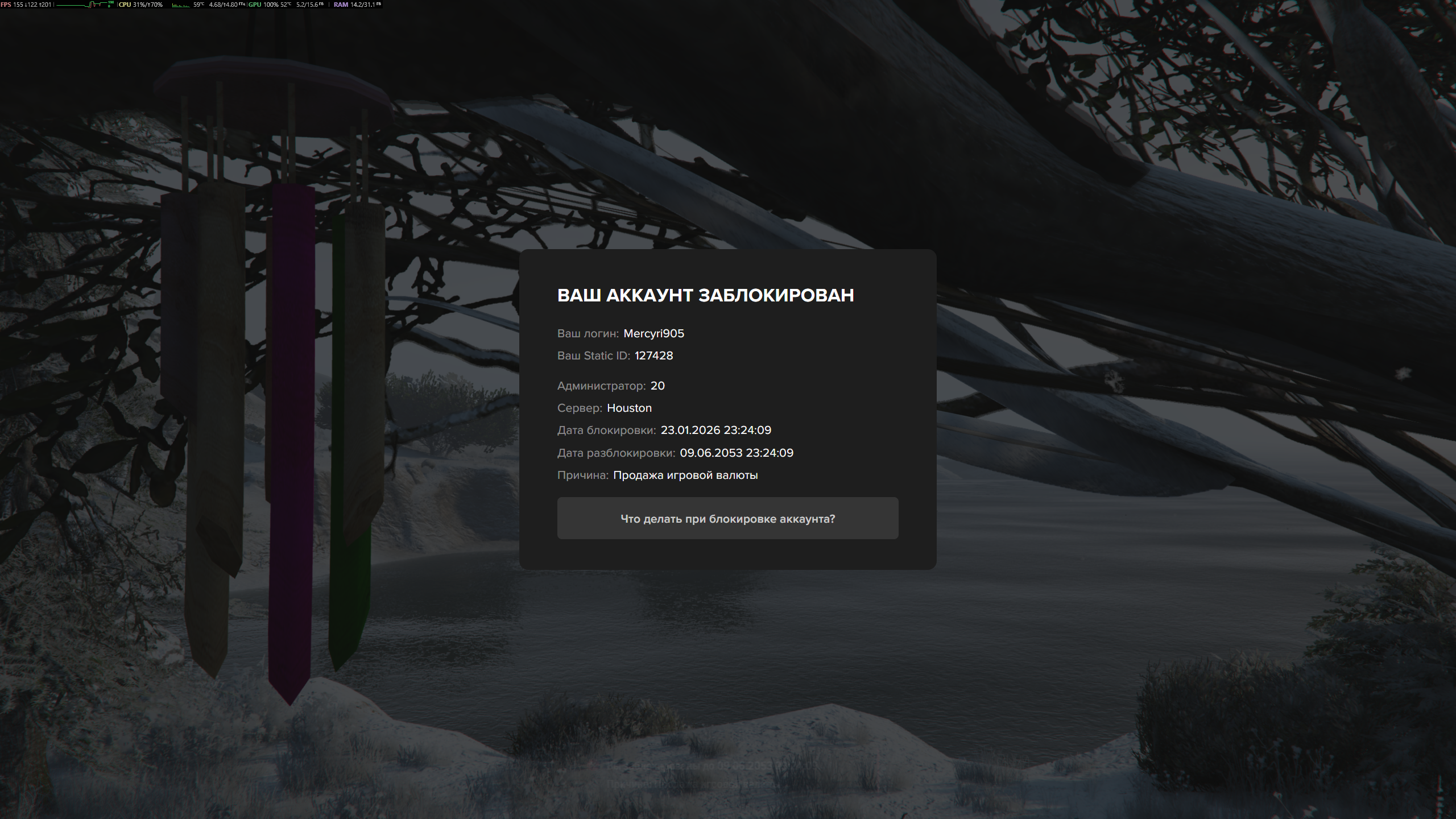Click the CPU label in overlay
1456x819 pixels.
125,5
